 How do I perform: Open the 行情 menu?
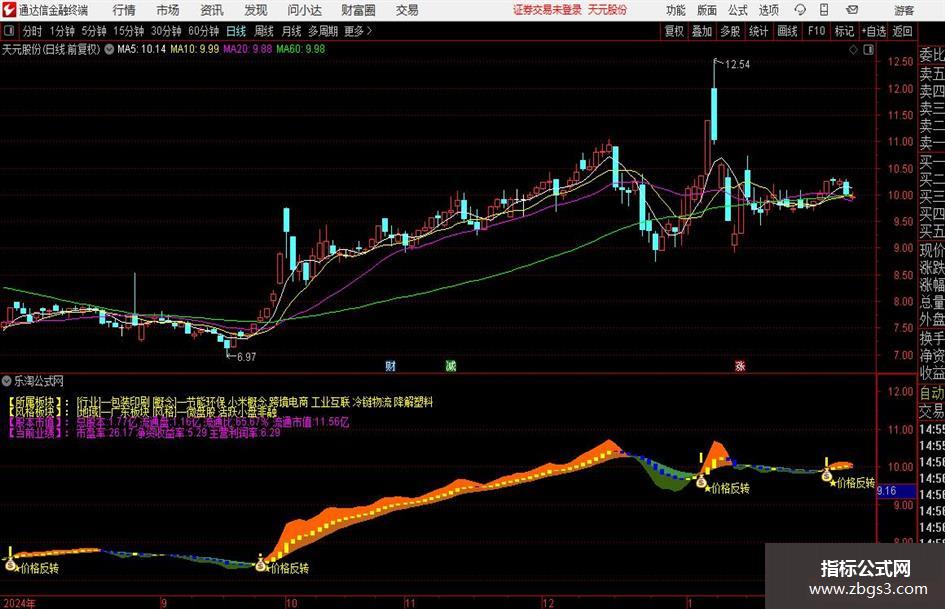tap(124, 10)
